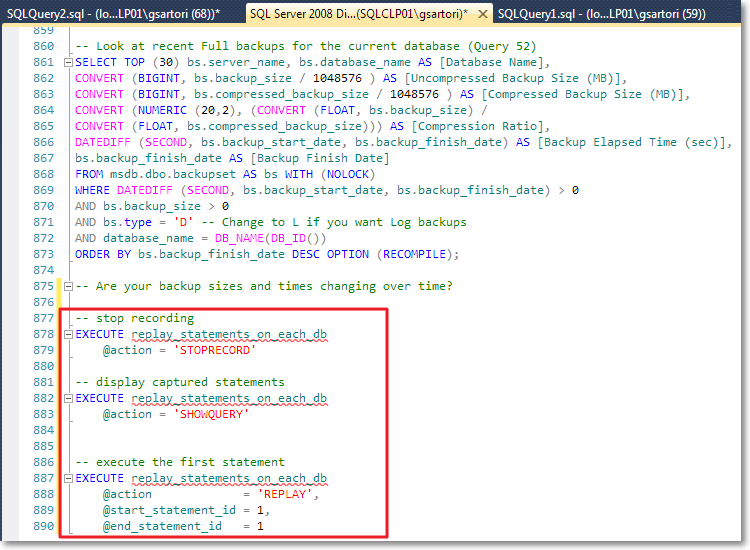Collapse the backup sizes comment block on line 875

68,286
